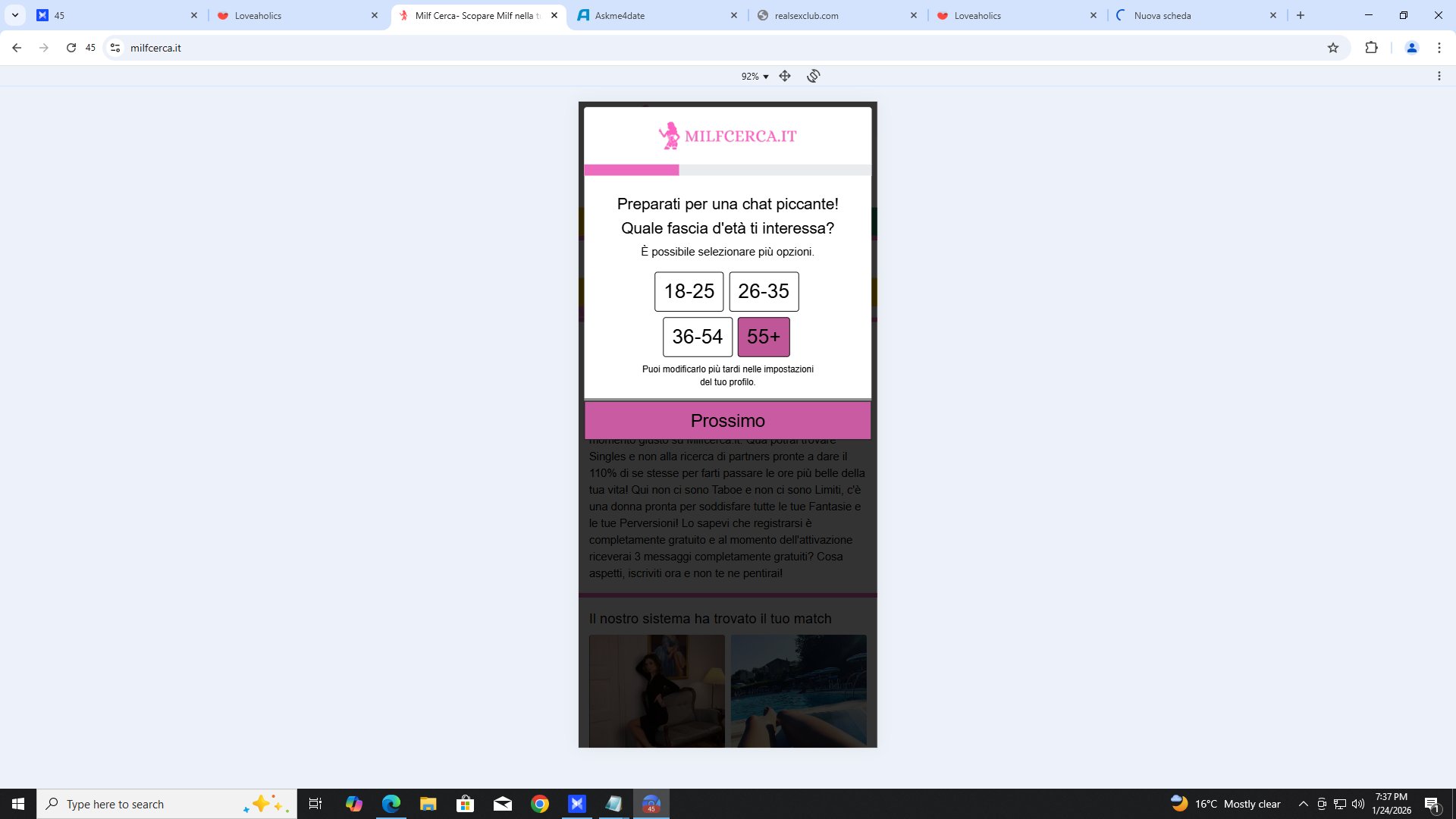Viewport: 1456px width, 819px height.
Task: Open site information icon in address bar
Action: coord(115,48)
